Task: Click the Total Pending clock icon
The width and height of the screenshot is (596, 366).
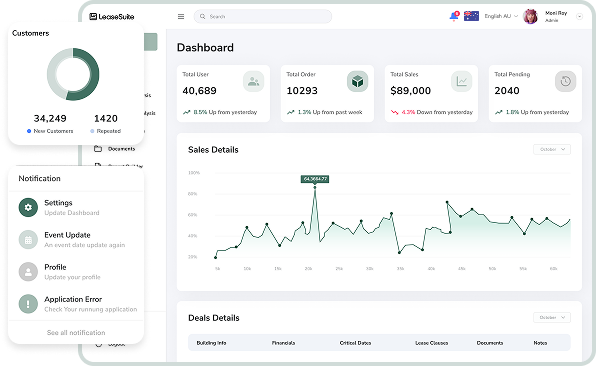Action: point(566,81)
